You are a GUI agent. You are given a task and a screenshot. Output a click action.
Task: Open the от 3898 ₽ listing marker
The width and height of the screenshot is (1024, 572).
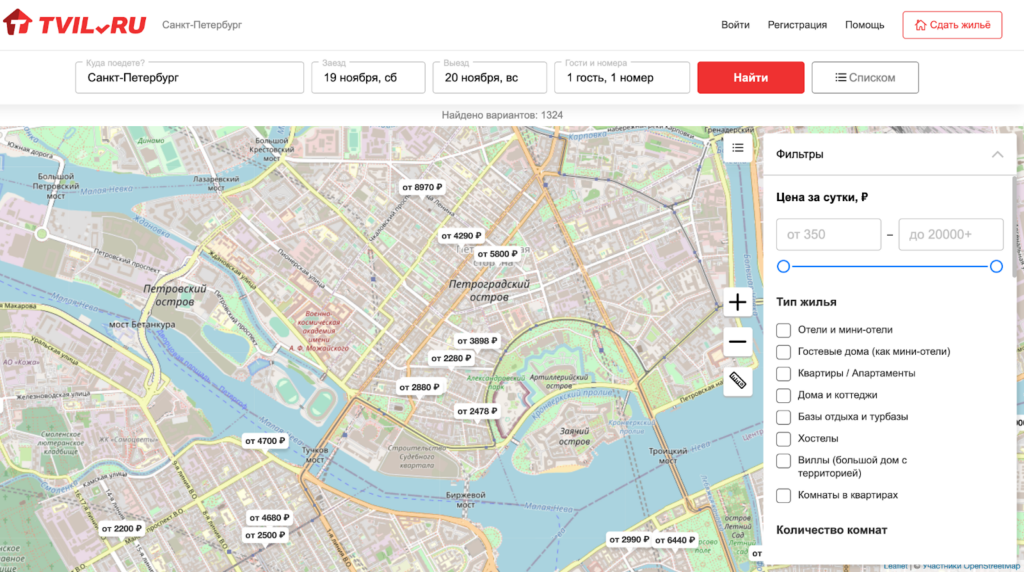pyautogui.click(x=477, y=341)
